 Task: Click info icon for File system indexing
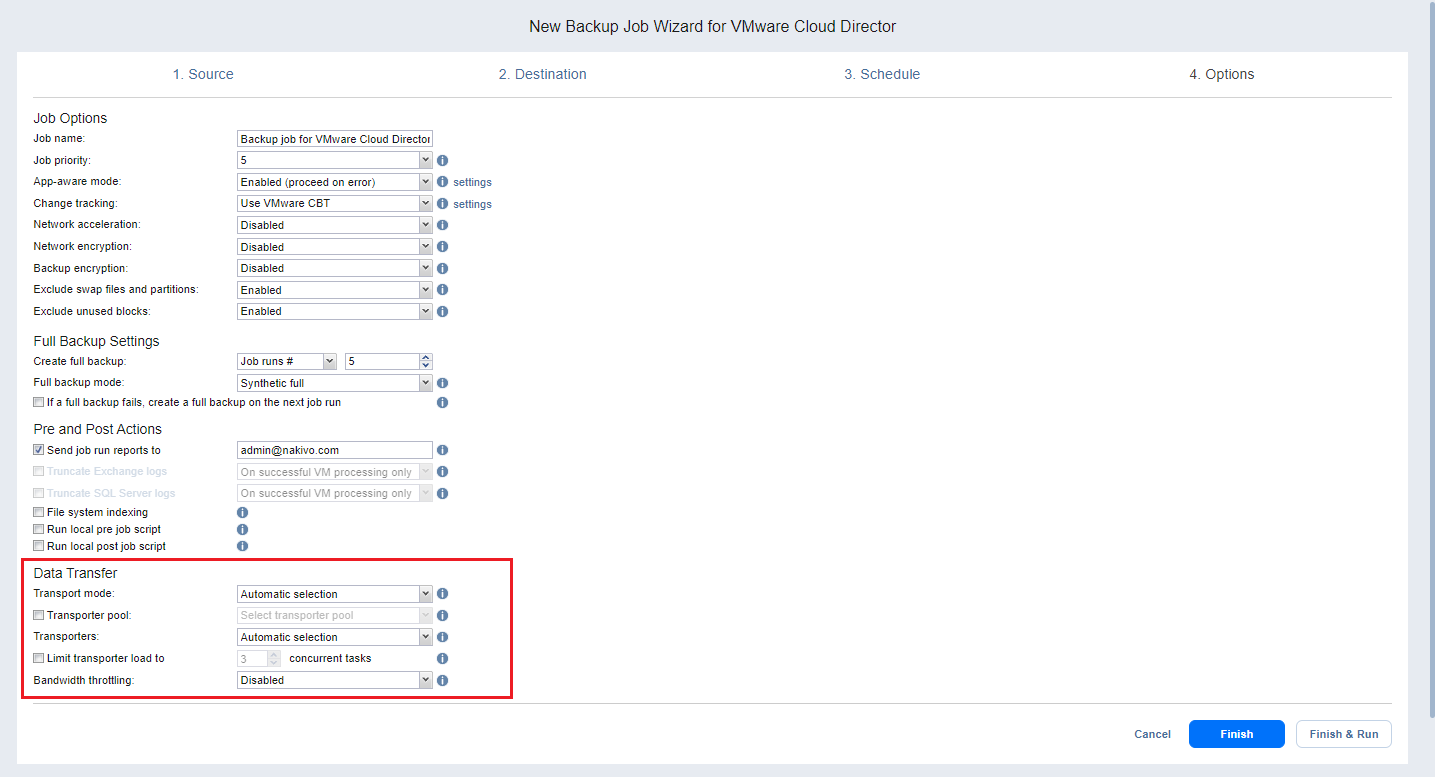pos(242,512)
